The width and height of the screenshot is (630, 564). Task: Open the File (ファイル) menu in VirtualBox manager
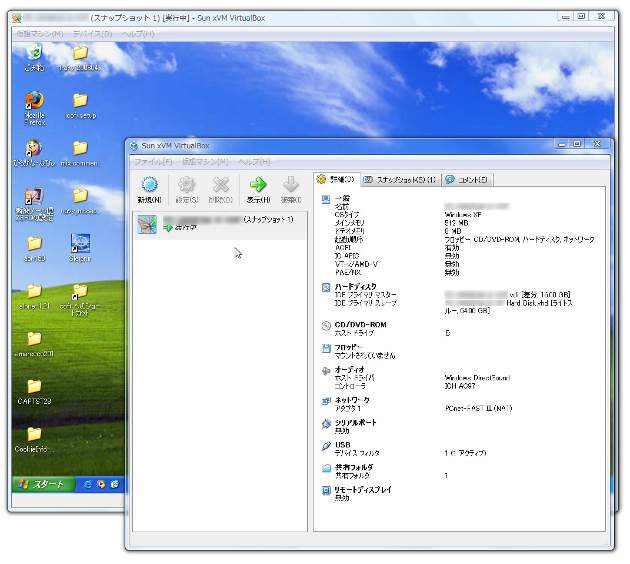(153, 162)
